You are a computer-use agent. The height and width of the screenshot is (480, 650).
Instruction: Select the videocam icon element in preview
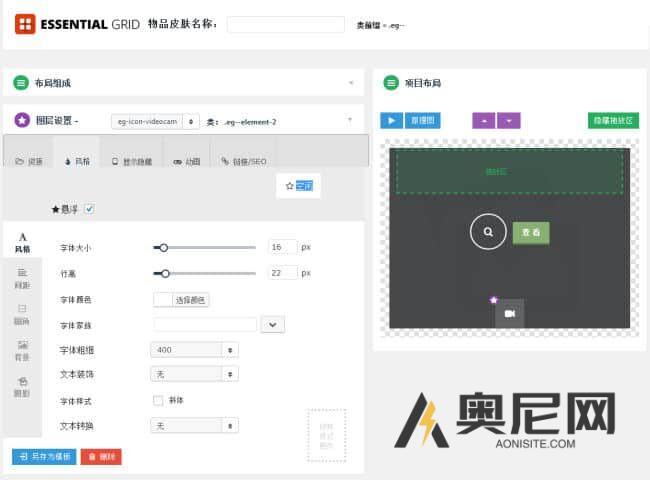tap(509, 313)
